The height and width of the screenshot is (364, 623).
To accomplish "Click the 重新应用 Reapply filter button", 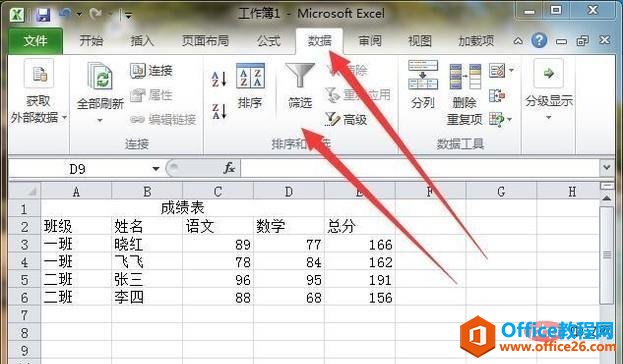I will [x=357, y=95].
